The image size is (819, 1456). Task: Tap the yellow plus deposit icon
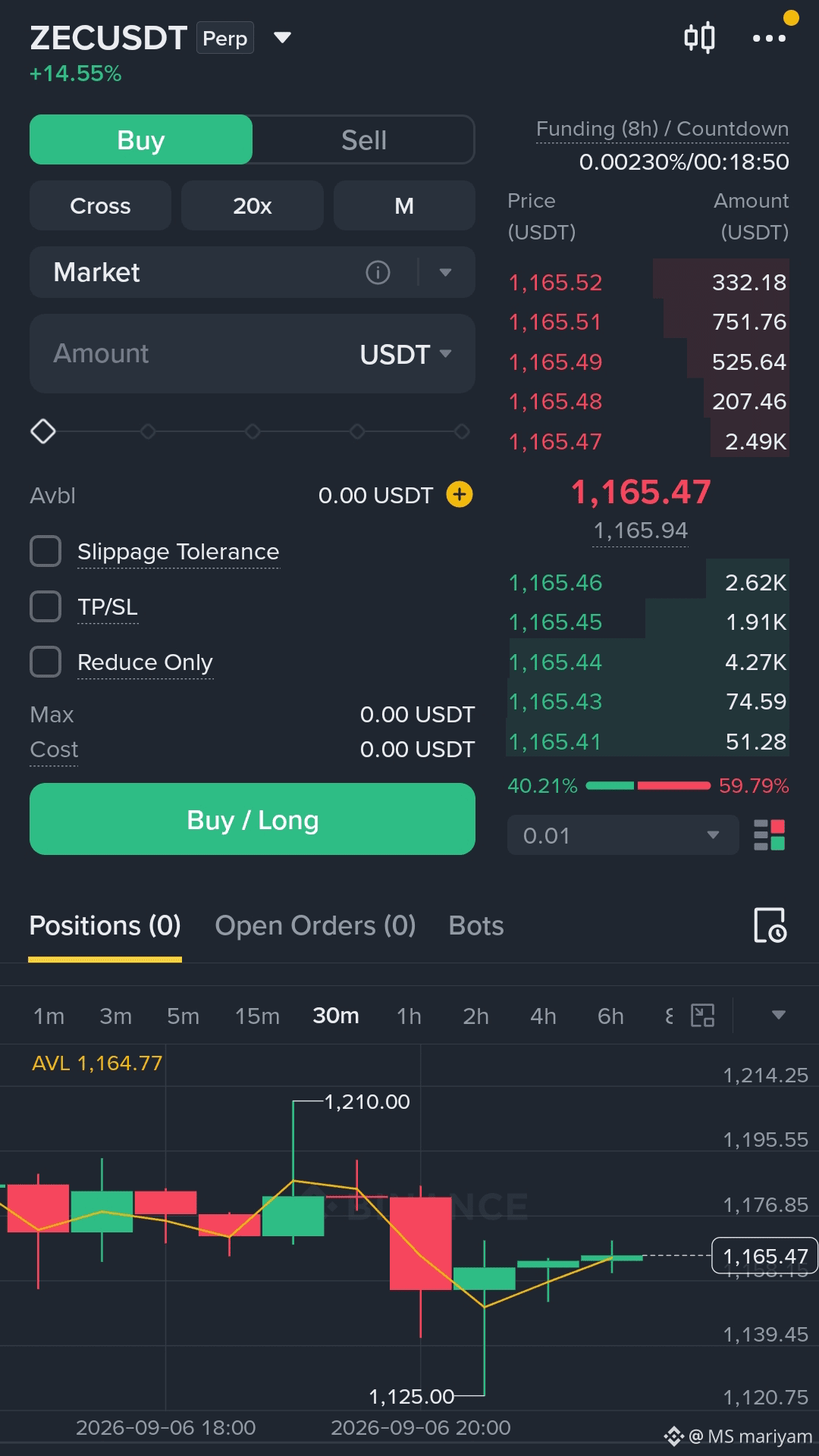[459, 495]
